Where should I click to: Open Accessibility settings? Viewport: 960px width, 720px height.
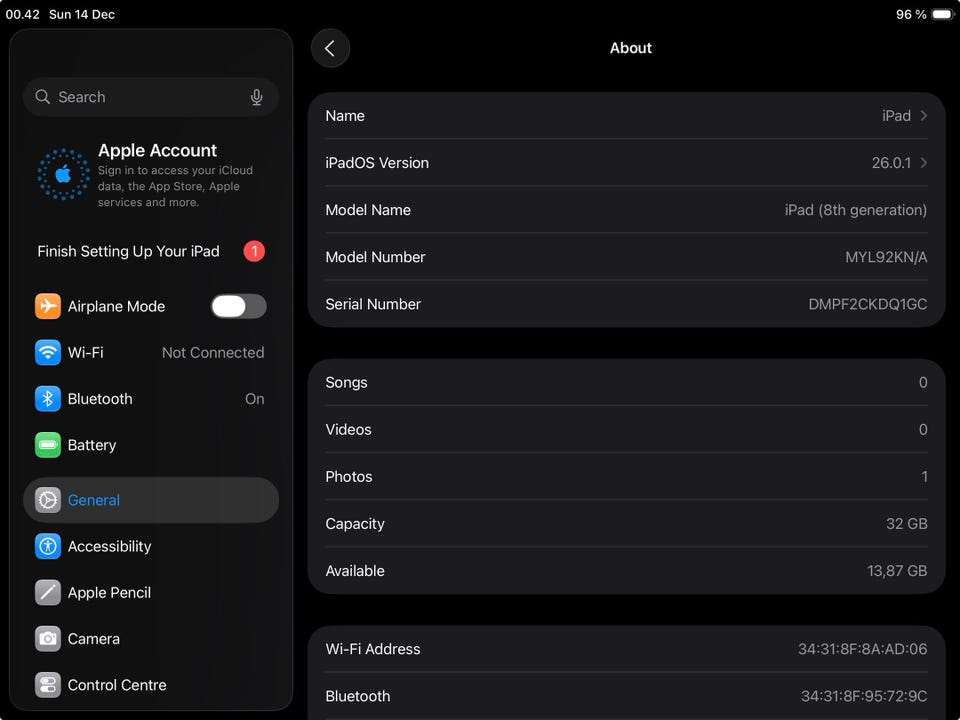pos(151,546)
